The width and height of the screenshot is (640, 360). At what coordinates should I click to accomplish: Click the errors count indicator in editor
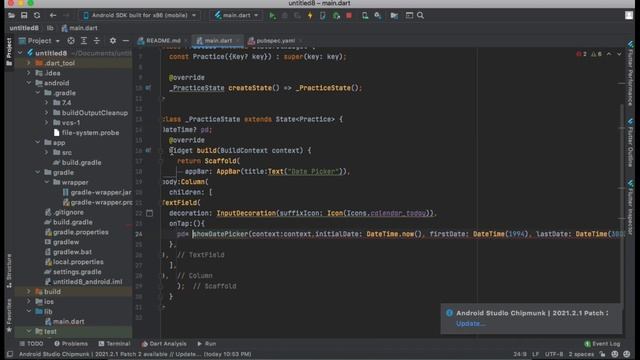point(582,54)
